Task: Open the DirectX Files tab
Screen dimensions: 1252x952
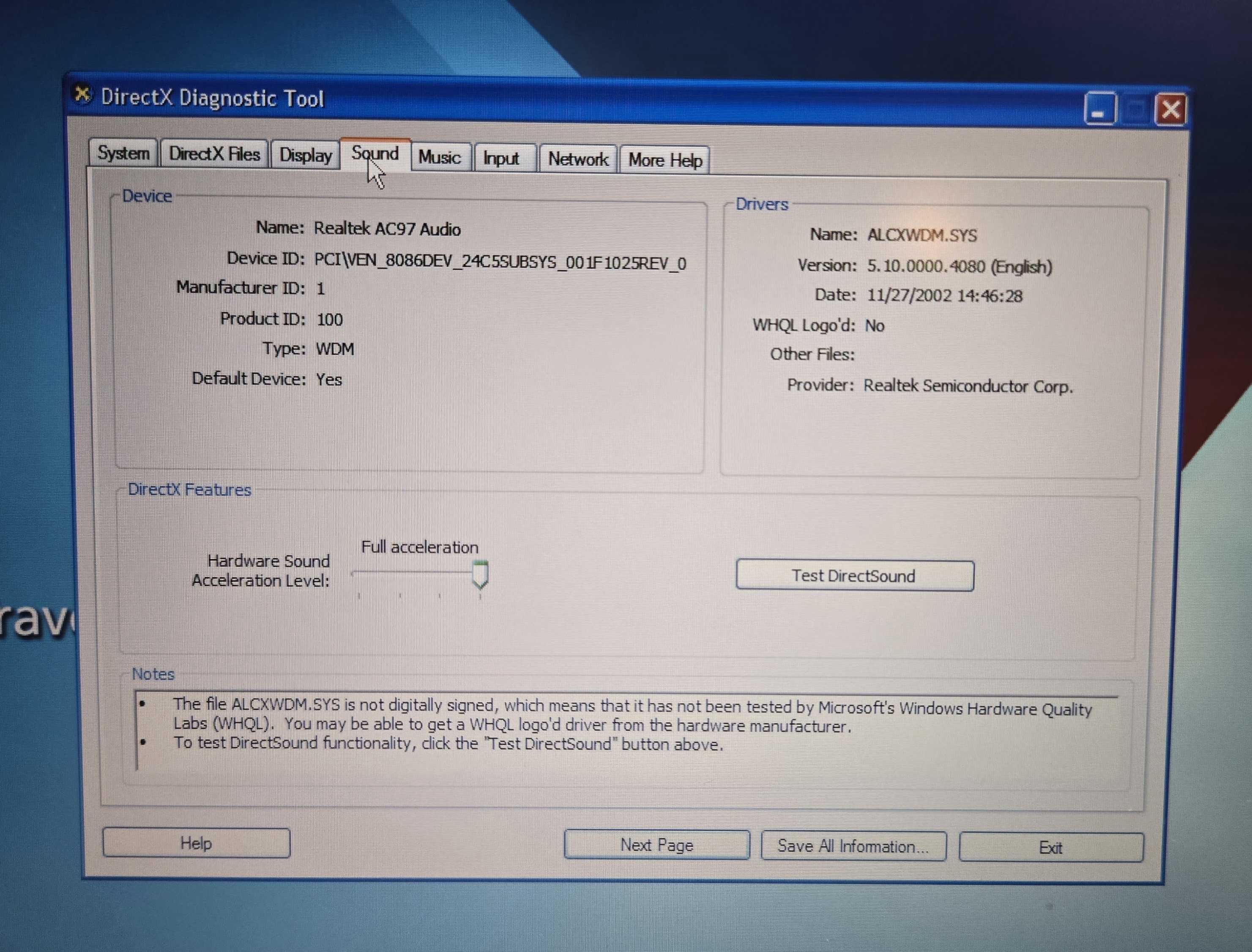Action: pyautogui.click(x=214, y=153)
